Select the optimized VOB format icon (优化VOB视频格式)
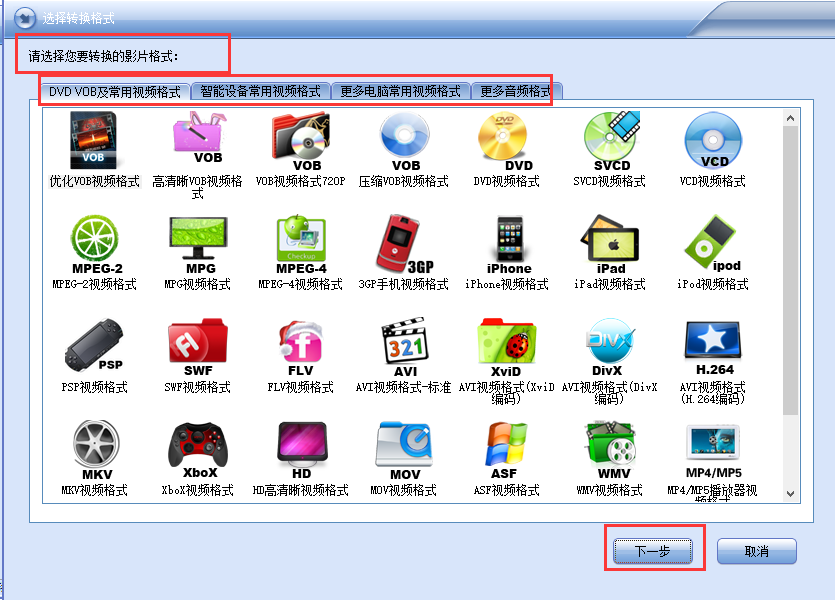Viewport: 835px width, 600px height. [x=94, y=141]
